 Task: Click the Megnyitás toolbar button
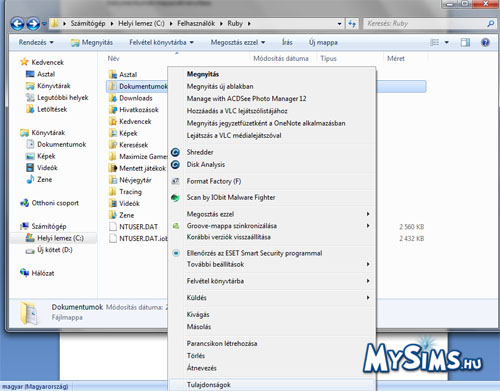coord(92,42)
